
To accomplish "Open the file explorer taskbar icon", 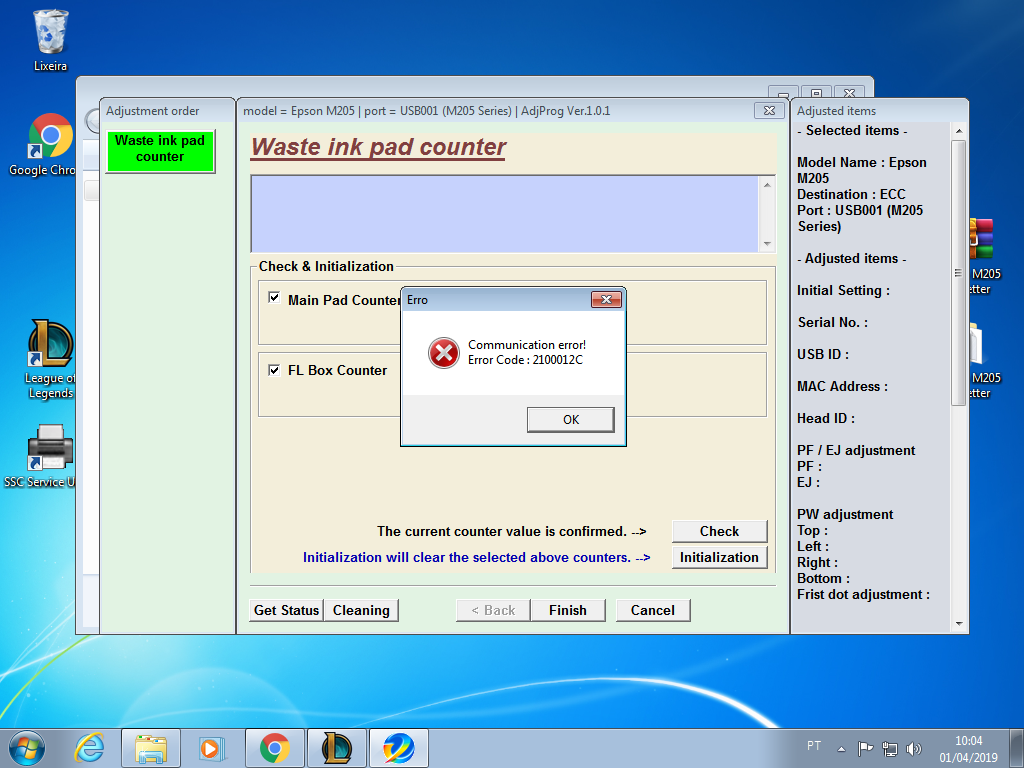I will click(x=151, y=748).
